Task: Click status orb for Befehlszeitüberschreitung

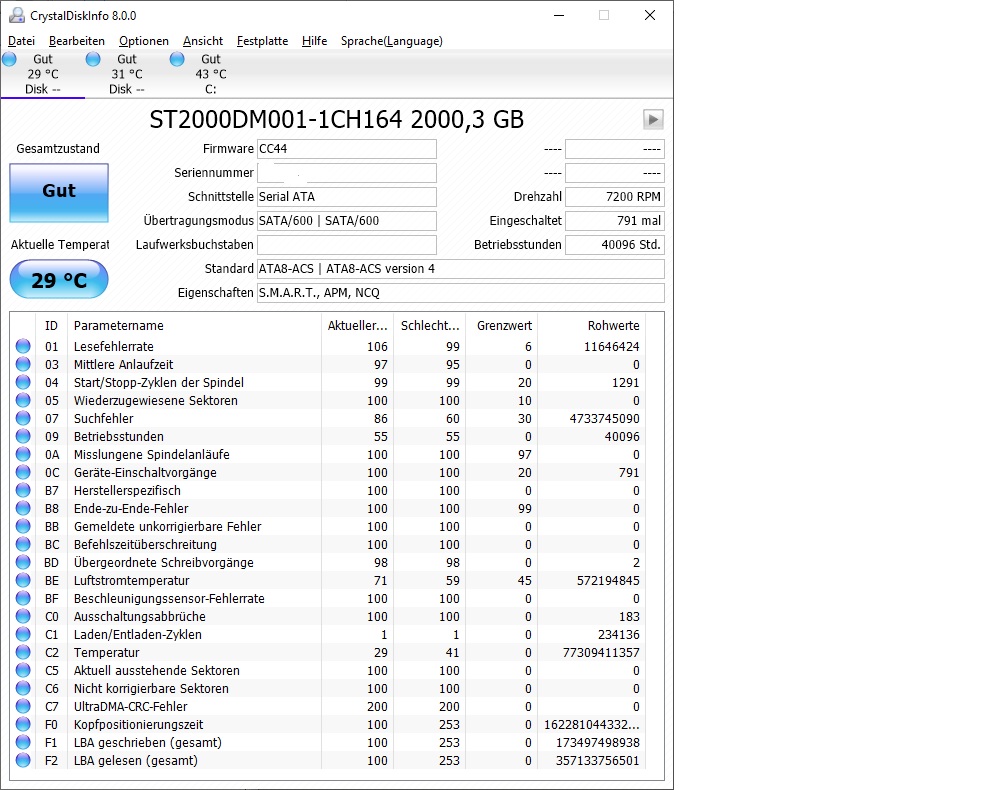Action: [23, 544]
